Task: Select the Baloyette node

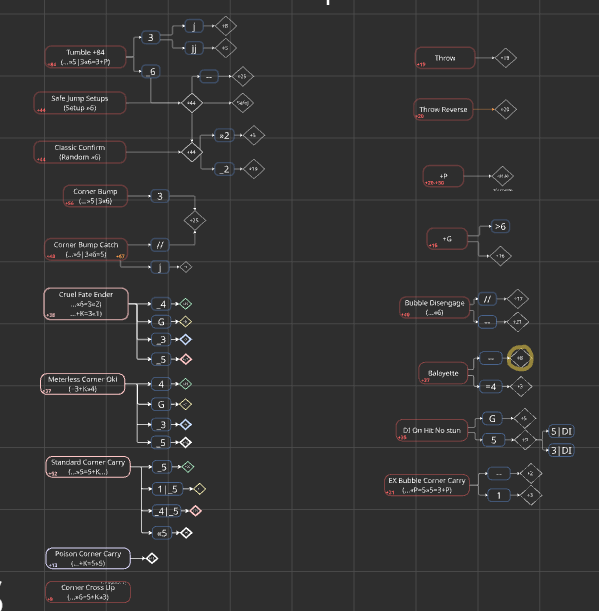Action: 443,373
